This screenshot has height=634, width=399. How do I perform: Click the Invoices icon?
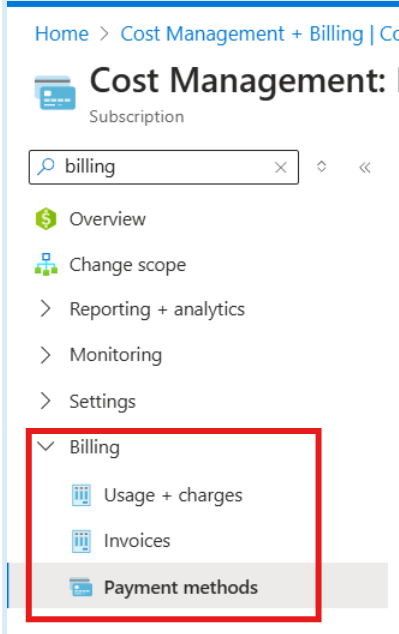tap(81, 541)
